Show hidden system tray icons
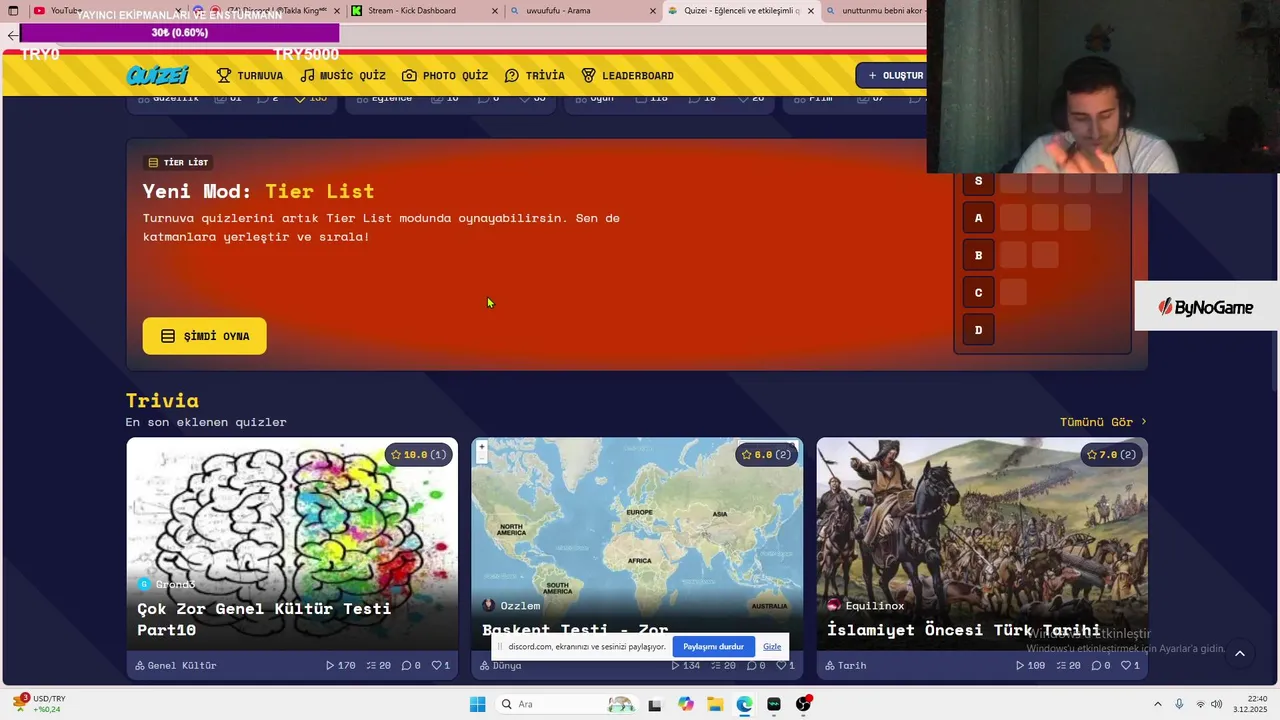 click(1158, 704)
